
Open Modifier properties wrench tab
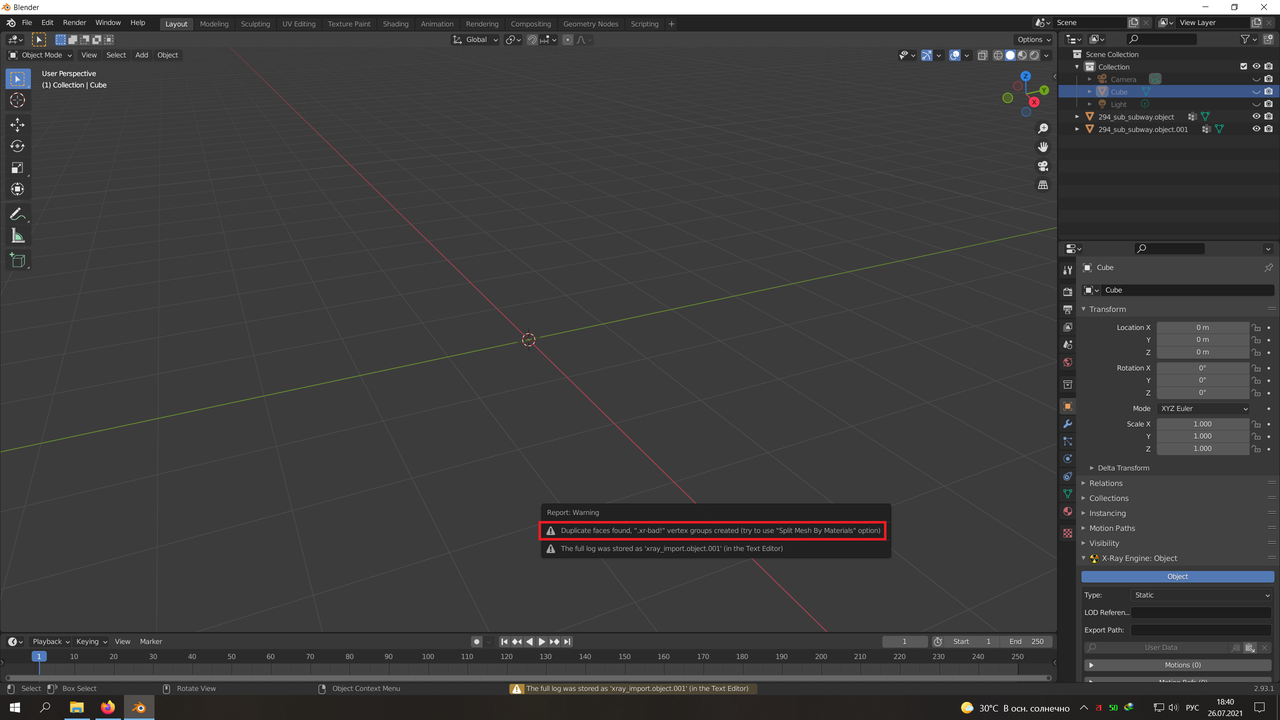click(x=1068, y=424)
